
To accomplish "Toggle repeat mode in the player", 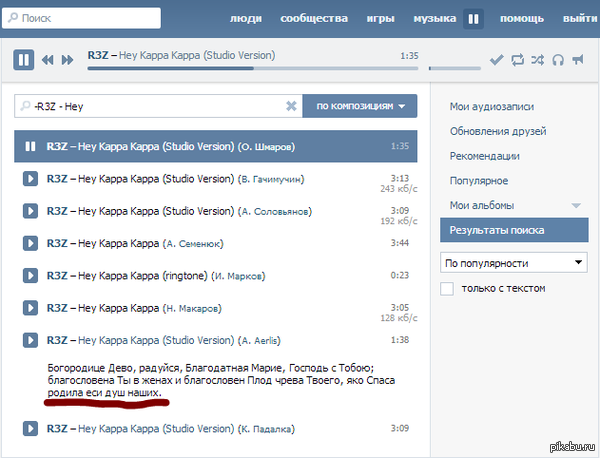I will tap(517, 60).
